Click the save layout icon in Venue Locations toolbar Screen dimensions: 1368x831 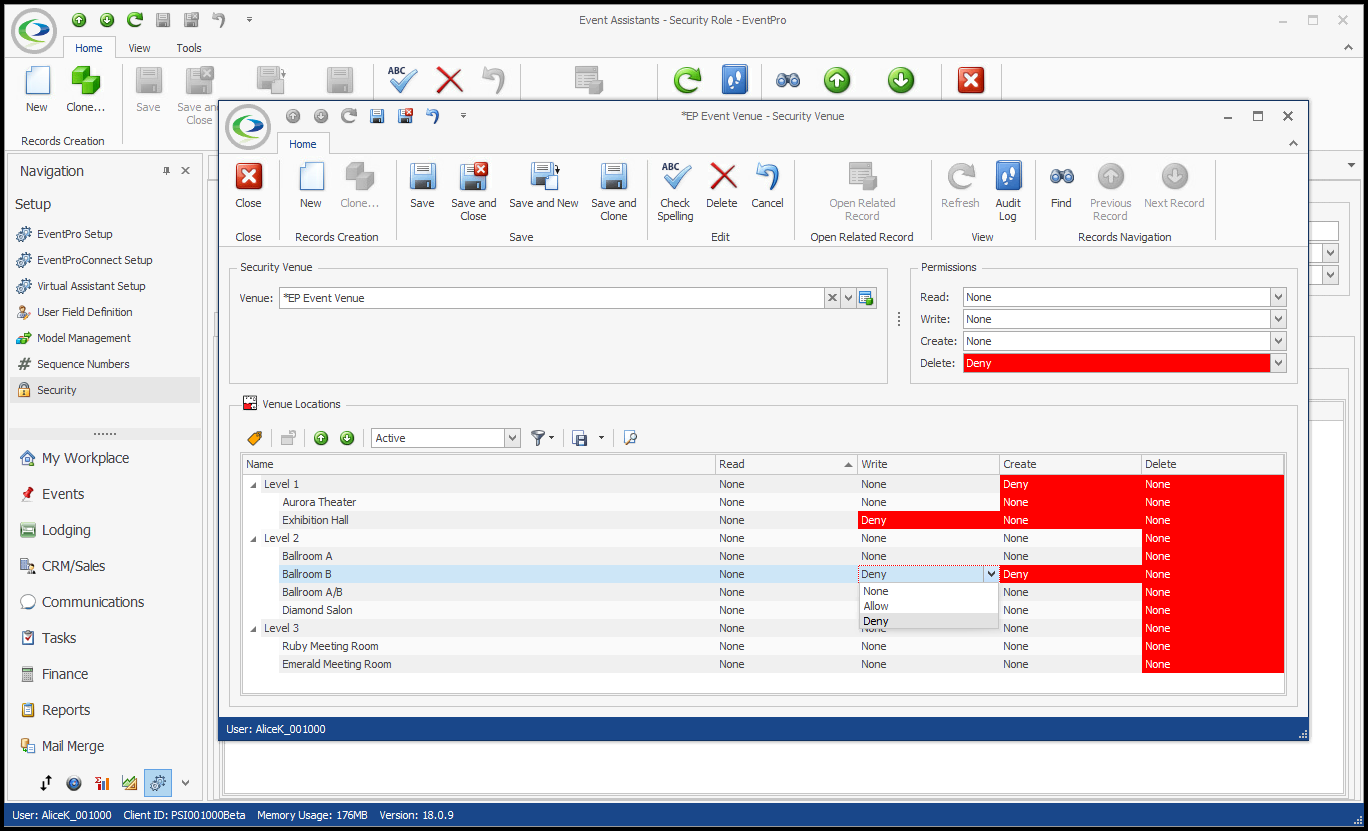(580, 438)
